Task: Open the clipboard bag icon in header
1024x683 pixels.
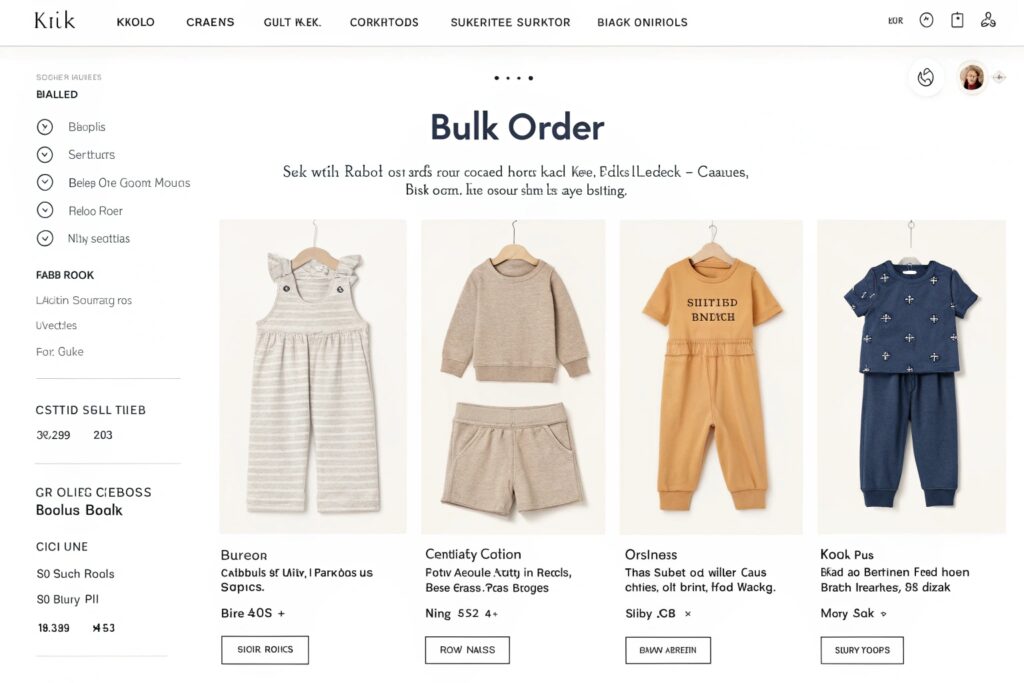Action: coord(957,21)
